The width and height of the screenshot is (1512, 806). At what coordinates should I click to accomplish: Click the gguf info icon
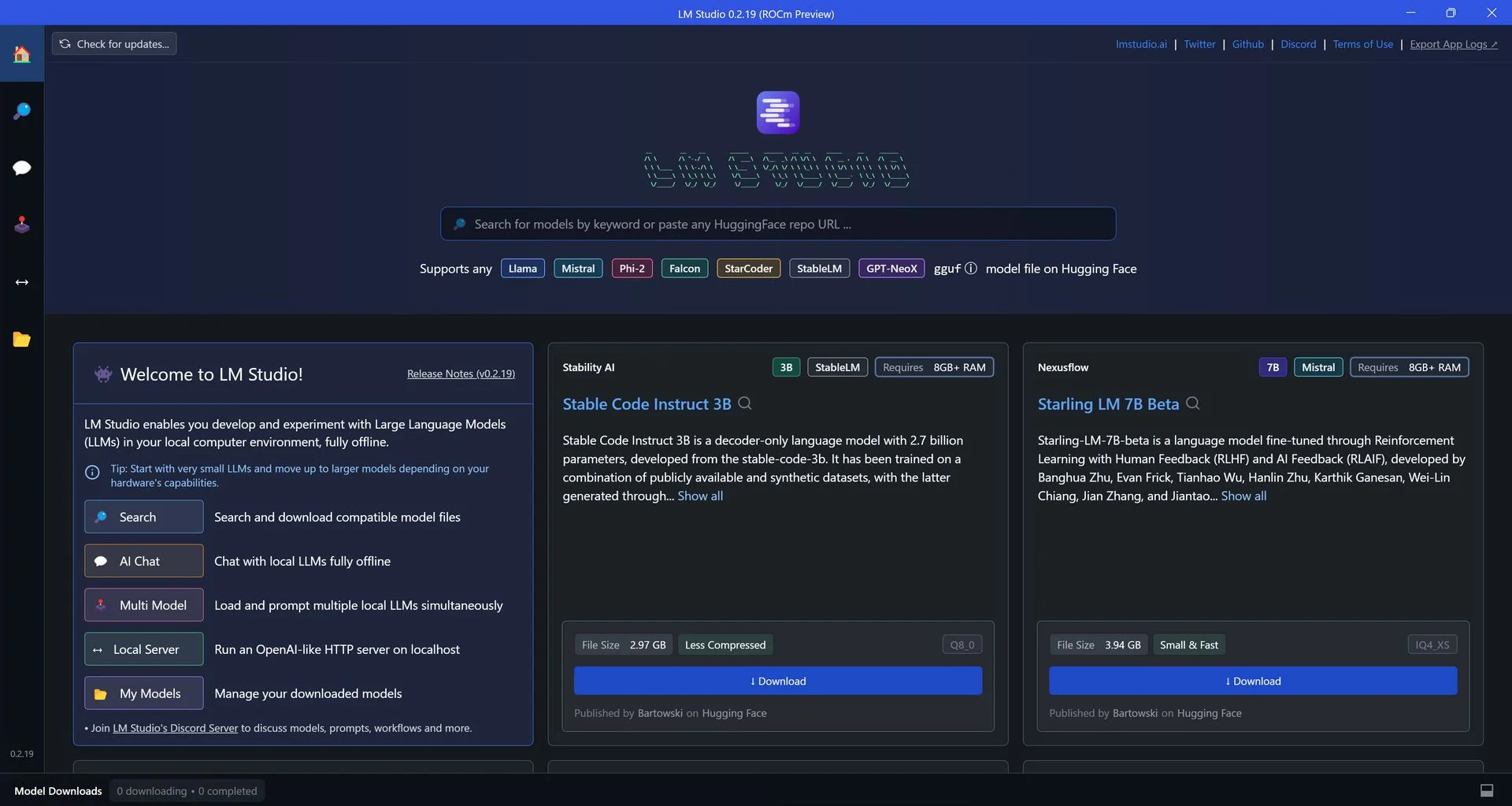click(x=970, y=269)
